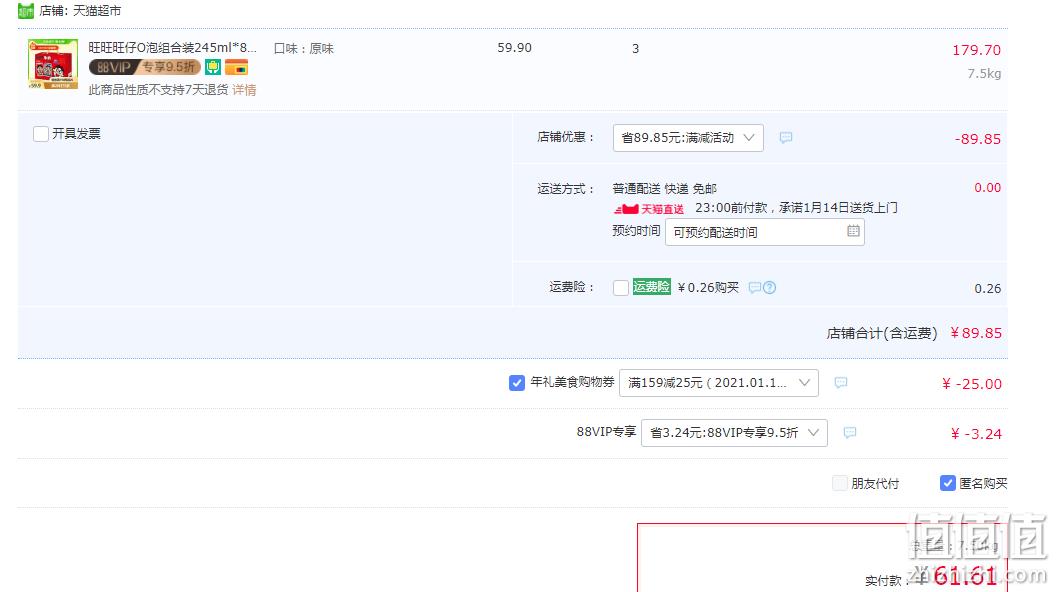Click the ¥ -25.00 coupon amount
This screenshot has height=592, width=1056.
972,384
